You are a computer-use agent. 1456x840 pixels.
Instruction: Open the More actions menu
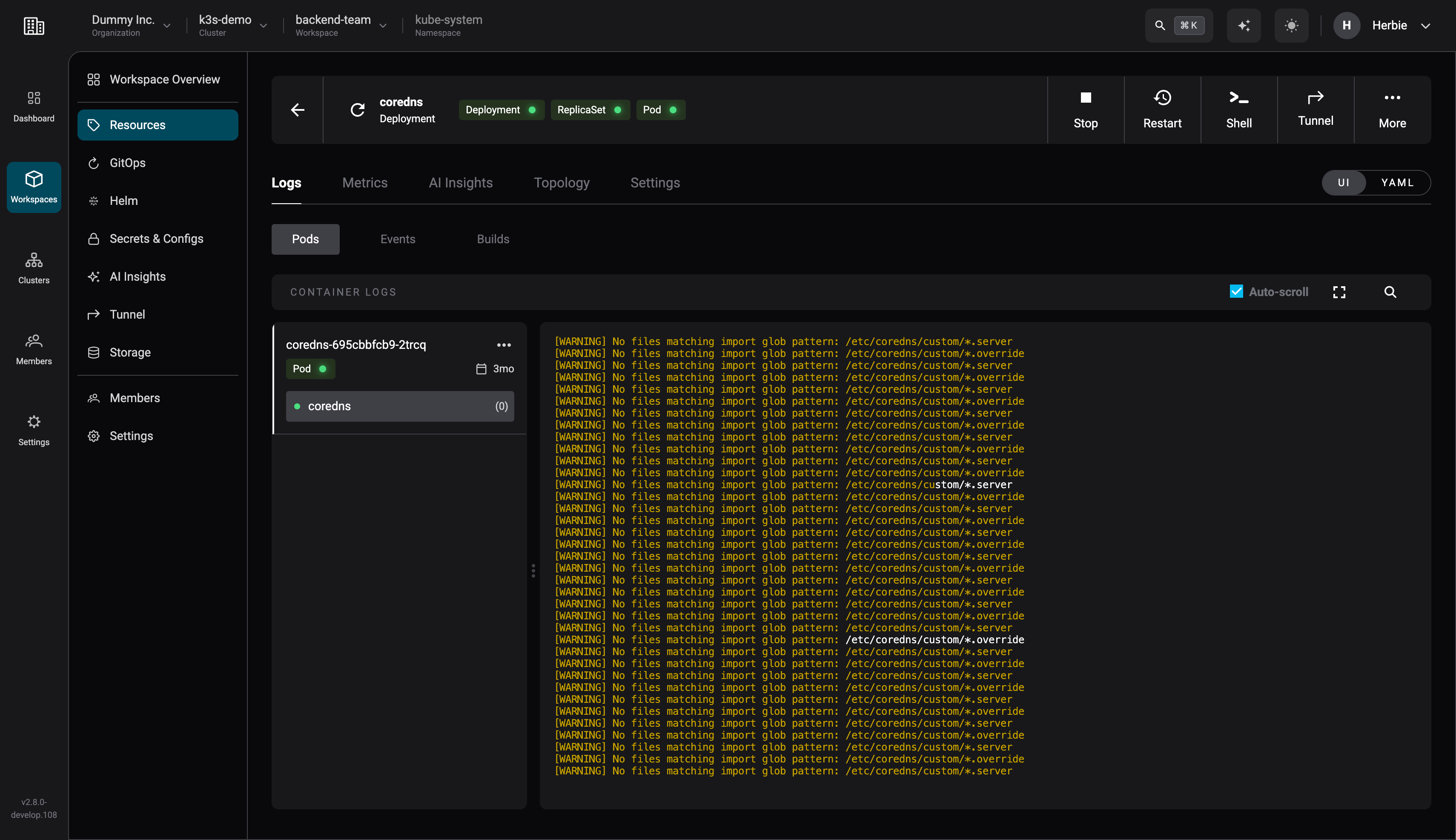pos(1392,109)
